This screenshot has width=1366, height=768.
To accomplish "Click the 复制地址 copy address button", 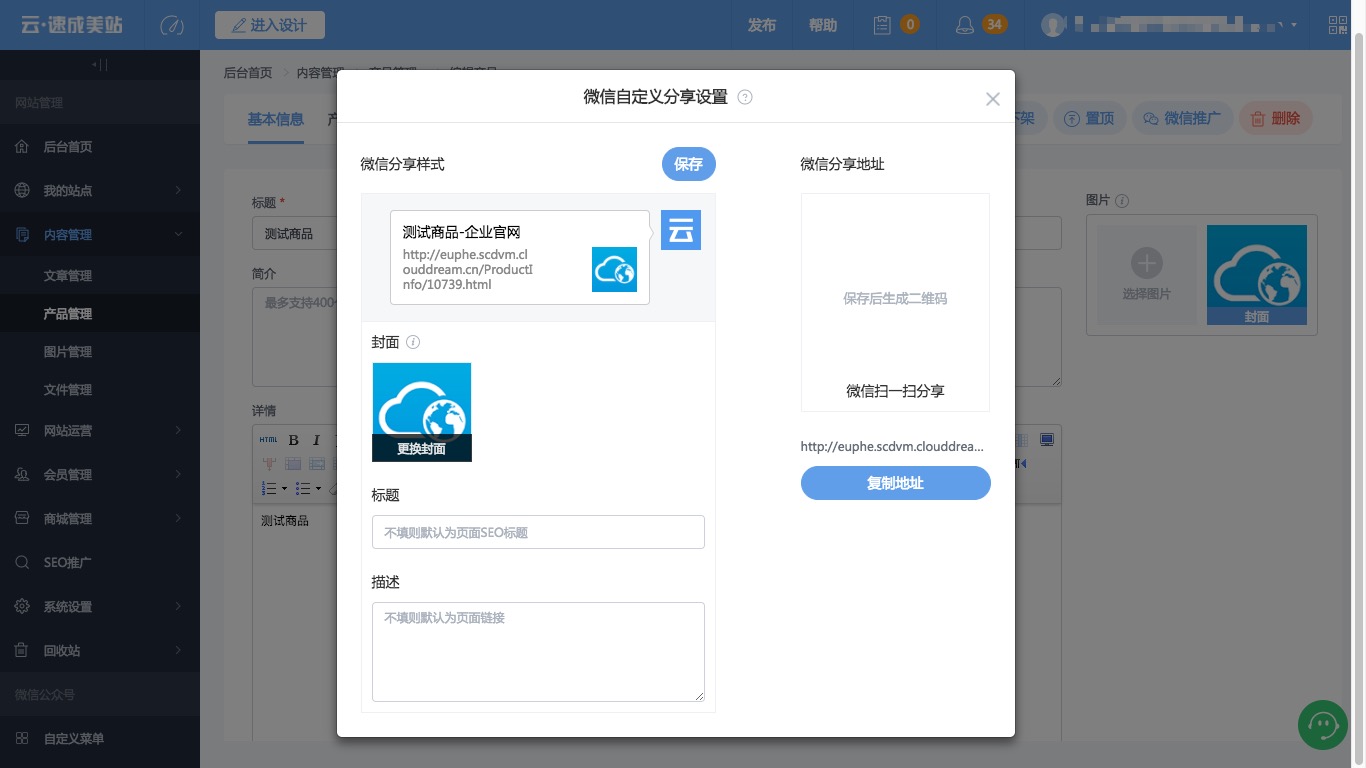I will coord(895,483).
